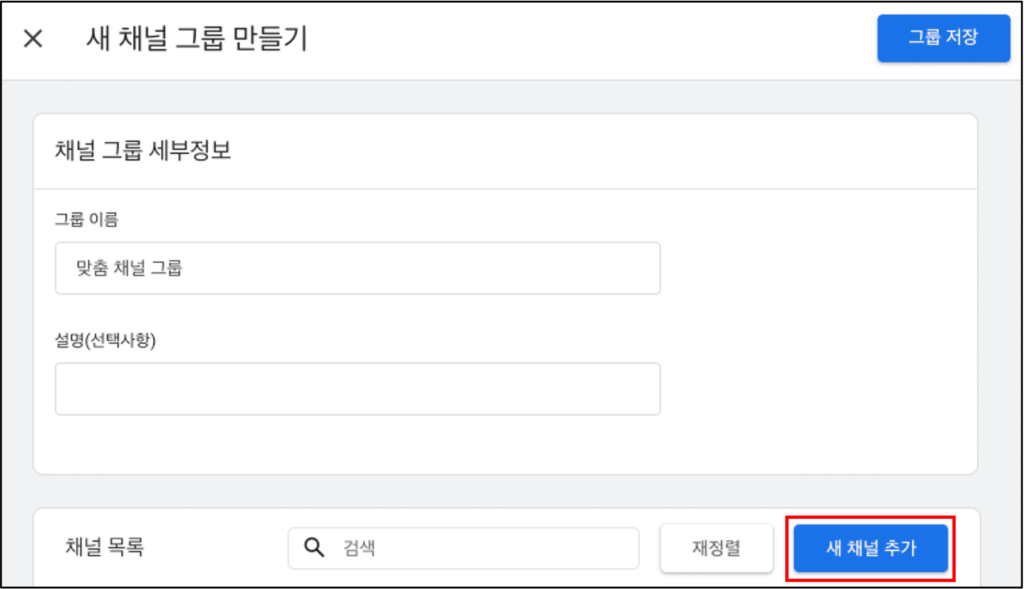Click the 채널 그룹 세부정보 card heading
This screenshot has height=589, width=1024.
[x=142, y=150]
